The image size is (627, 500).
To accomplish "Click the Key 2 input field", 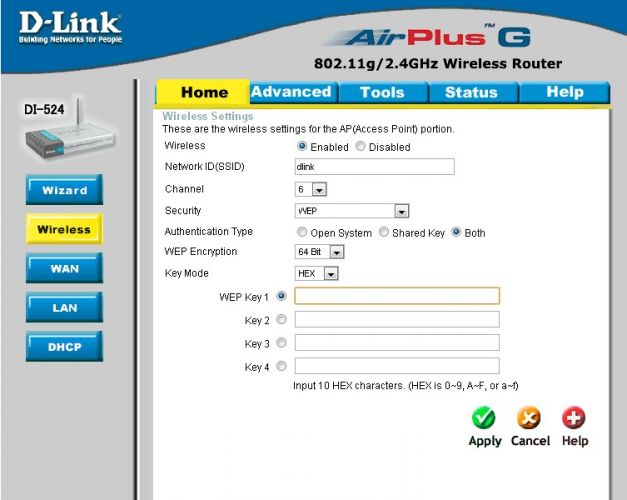I will point(397,319).
